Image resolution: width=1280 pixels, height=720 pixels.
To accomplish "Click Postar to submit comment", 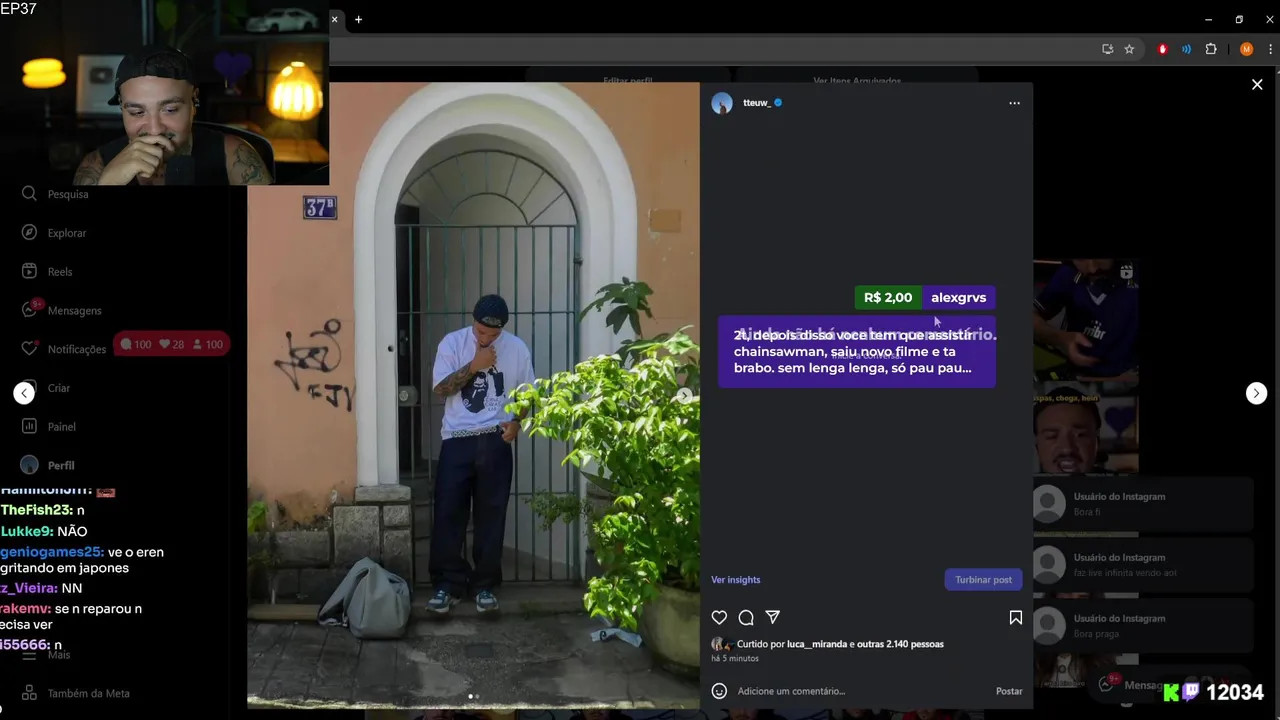I will [1009, 691].
